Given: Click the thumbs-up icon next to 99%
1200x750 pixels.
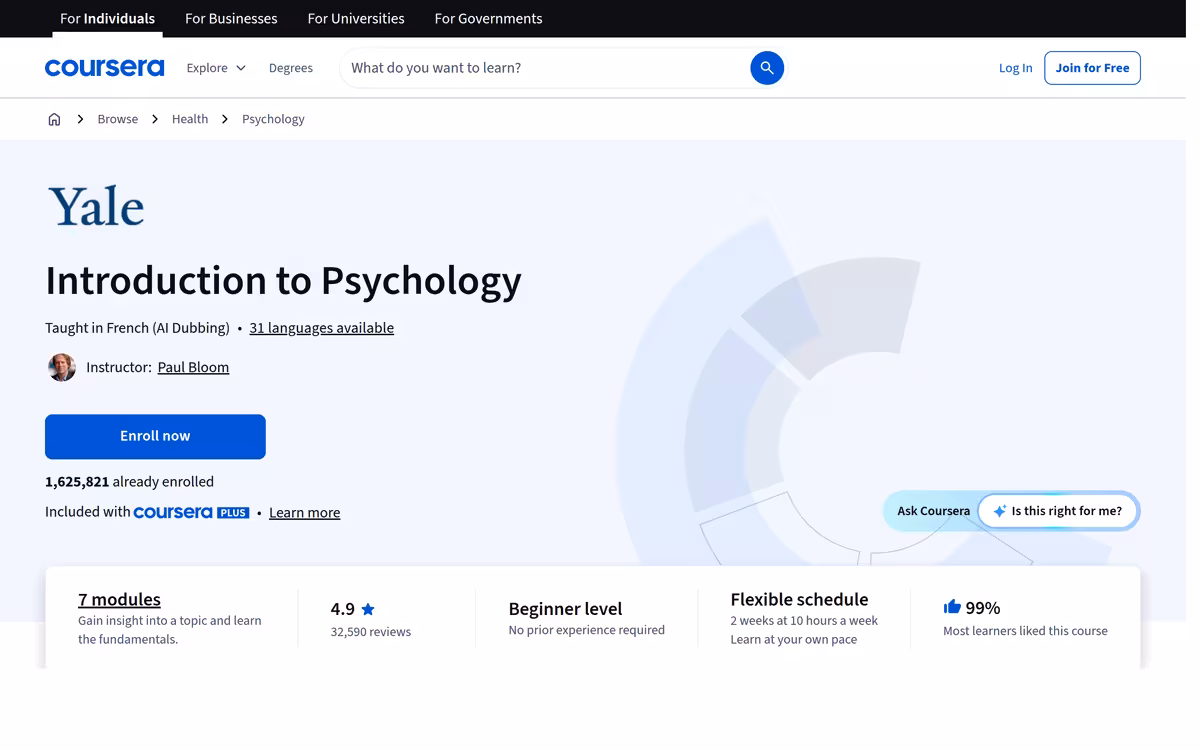Looking at the screenshot, I should (x=952, y=607).
